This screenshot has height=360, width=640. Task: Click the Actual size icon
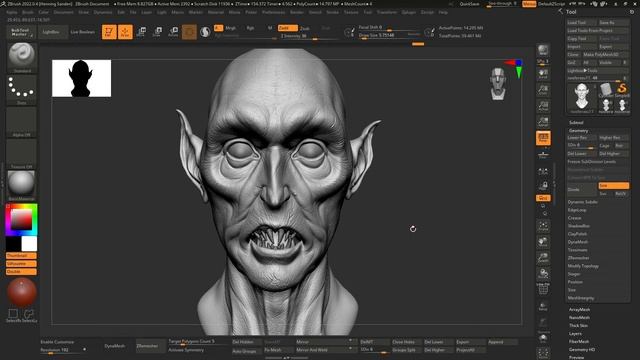pos(543,106)
